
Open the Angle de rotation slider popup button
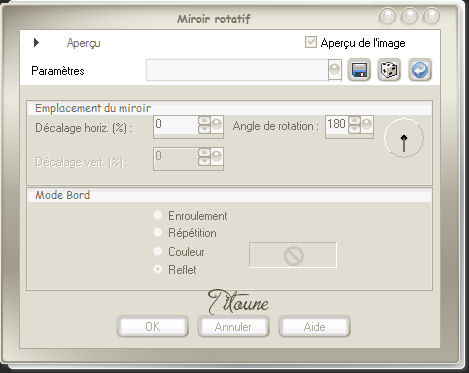point(367,125)
